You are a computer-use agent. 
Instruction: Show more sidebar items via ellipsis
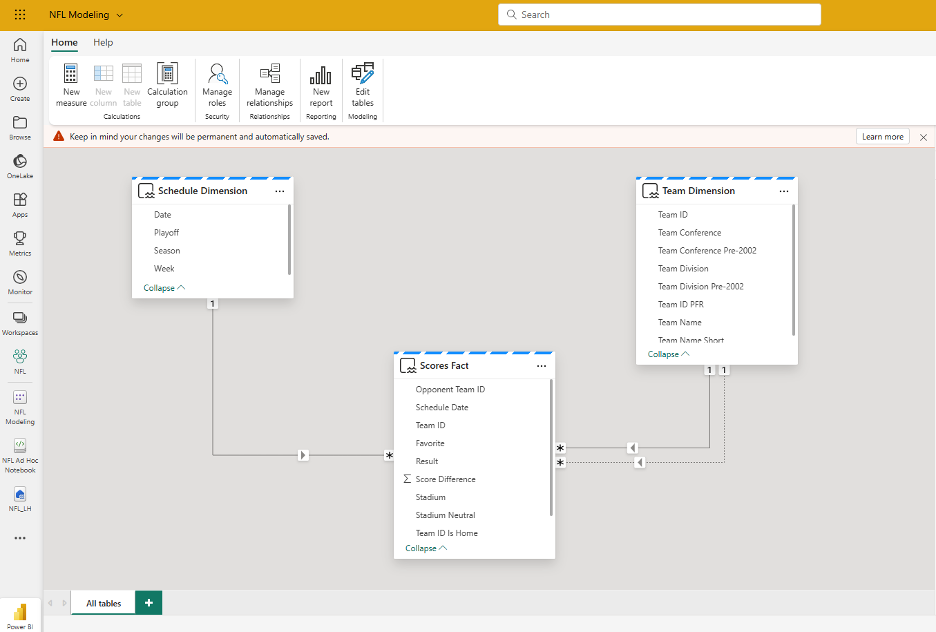click(x=20, y=538)
